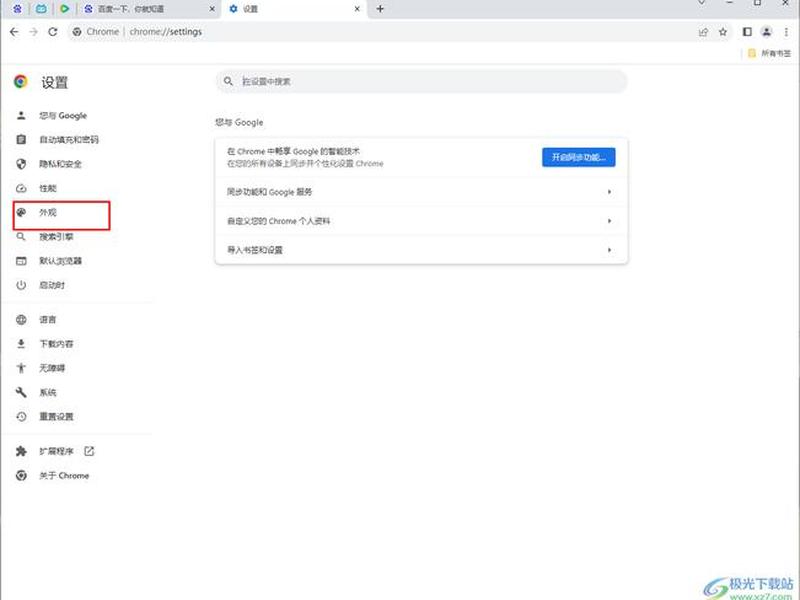Open the side panel icon

(747, 32)
